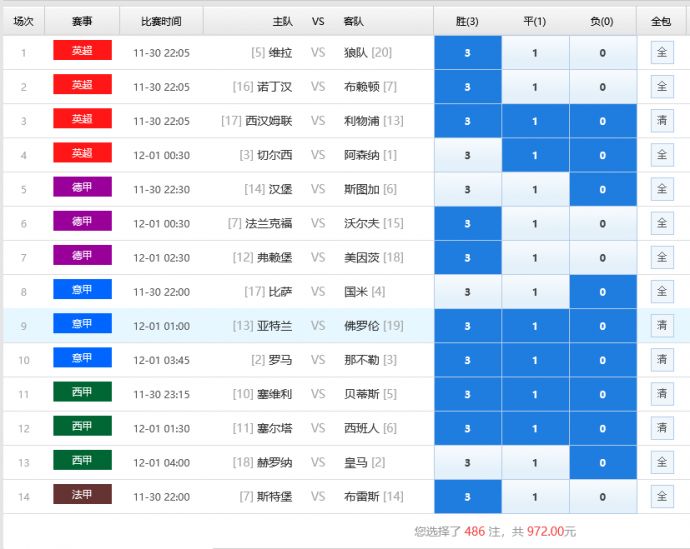The image size is (690, 549).
Task: Toggle draw (1) for 切尔西 vs 阿森纳
Action: [535, 155]
